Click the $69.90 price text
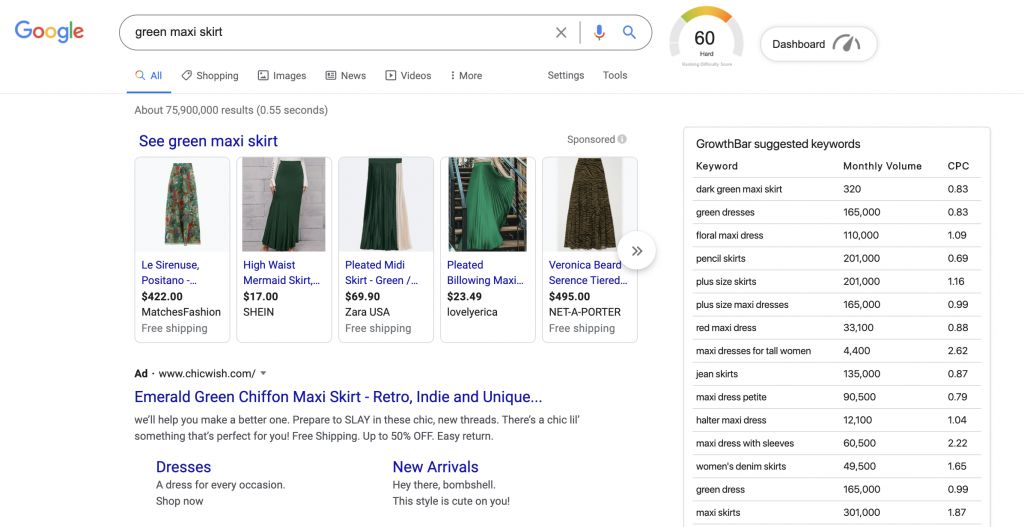Image resolution: width=1024 pixels, height=527 pixels. click(362, 296)
